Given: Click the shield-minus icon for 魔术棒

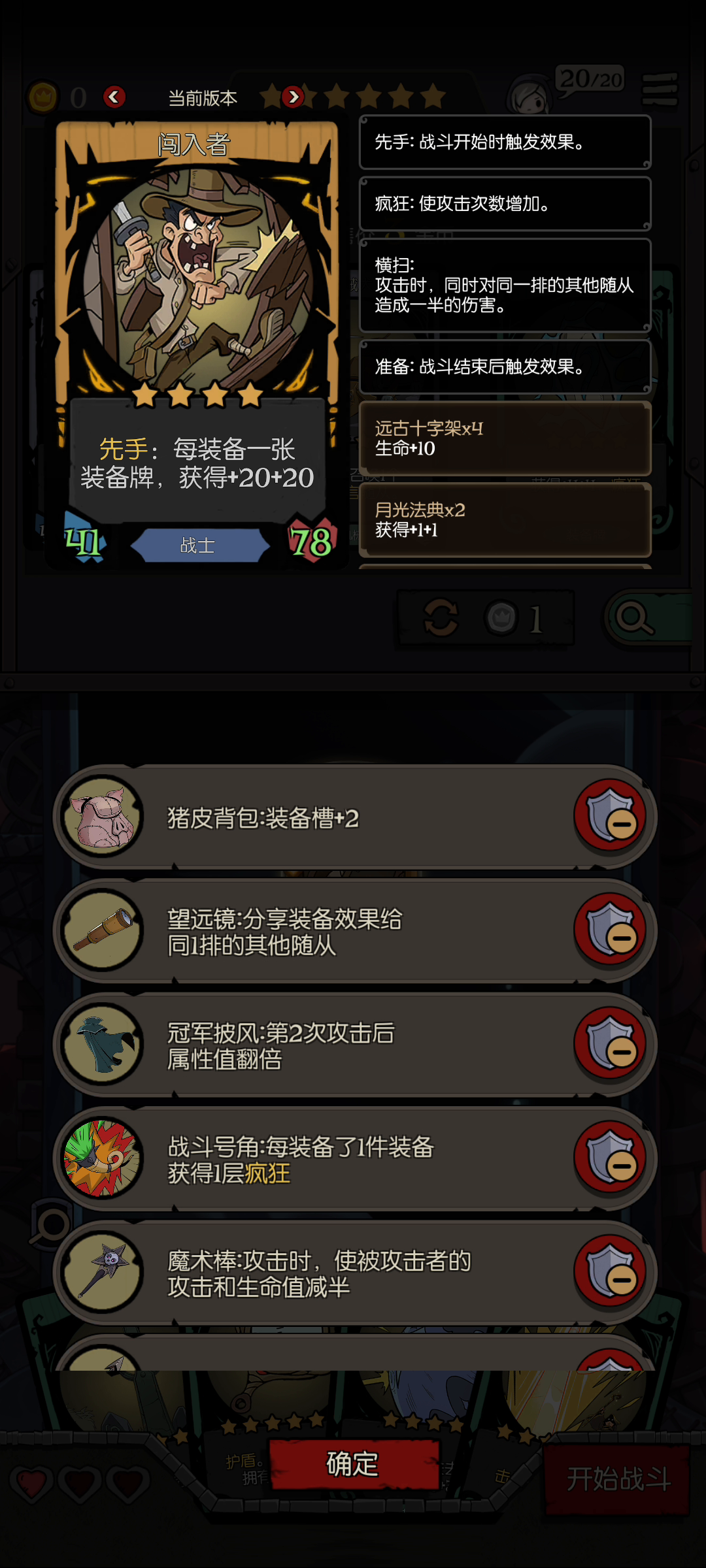Looking at the screenshot, I should [x=611, y=1271].
